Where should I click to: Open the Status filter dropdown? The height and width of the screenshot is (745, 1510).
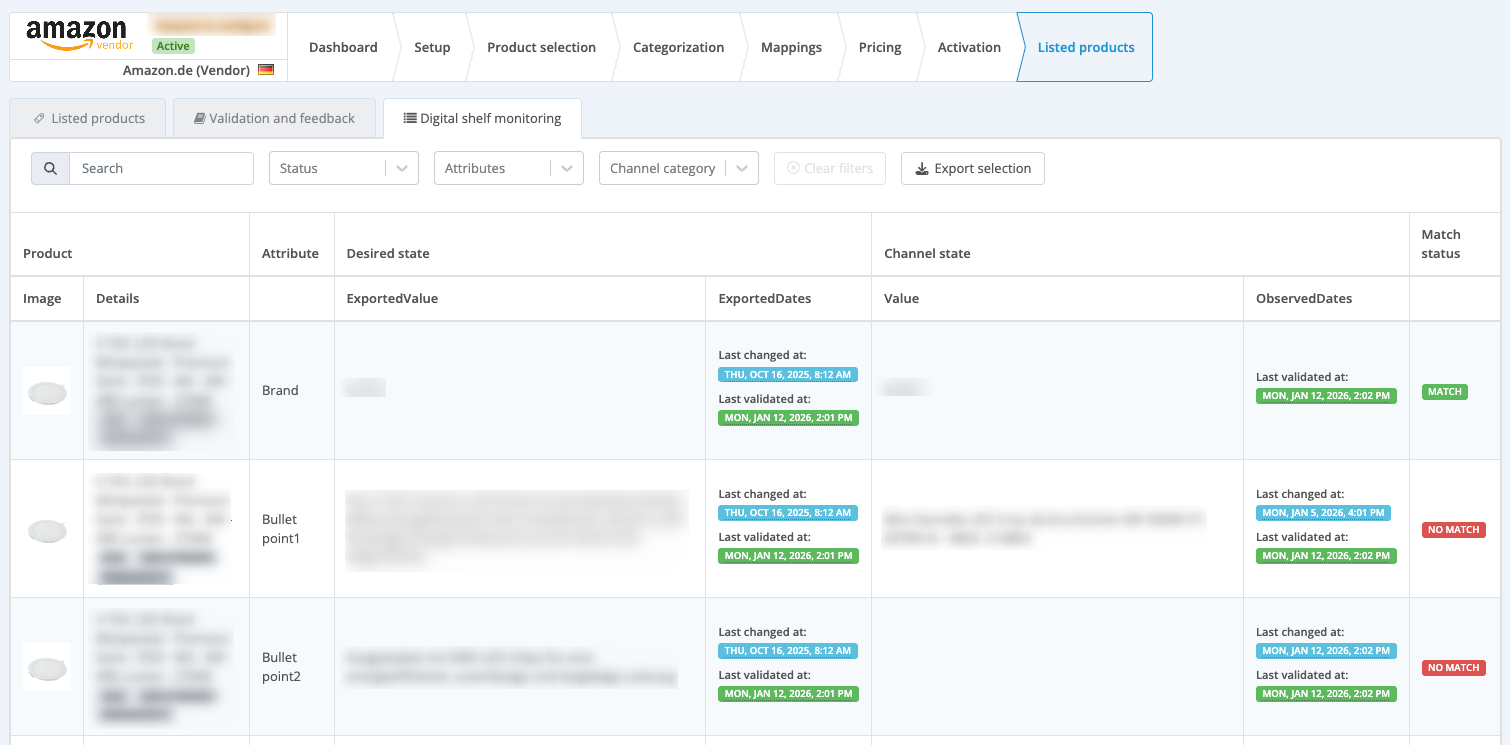tap(344, 168)
